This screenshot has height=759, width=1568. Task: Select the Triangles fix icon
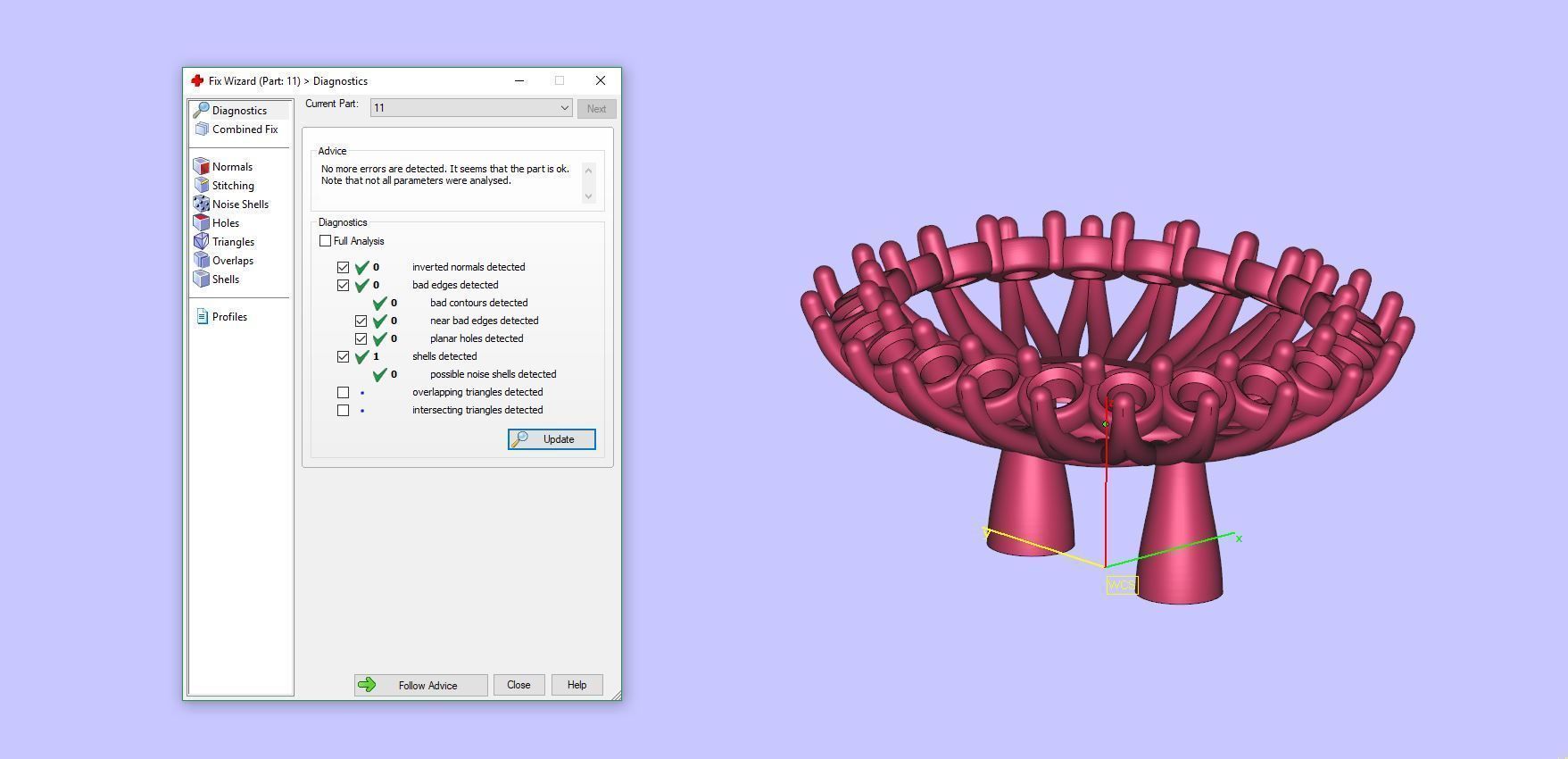click(202, 242)
